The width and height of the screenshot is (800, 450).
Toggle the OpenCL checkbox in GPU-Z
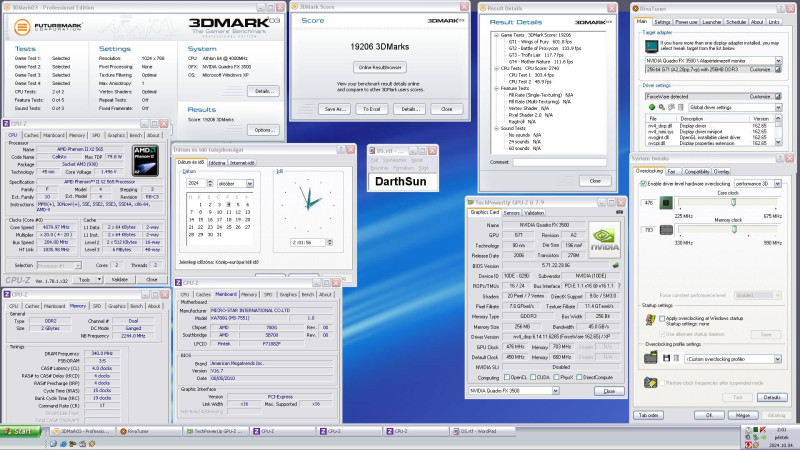(x=507, y=378)
